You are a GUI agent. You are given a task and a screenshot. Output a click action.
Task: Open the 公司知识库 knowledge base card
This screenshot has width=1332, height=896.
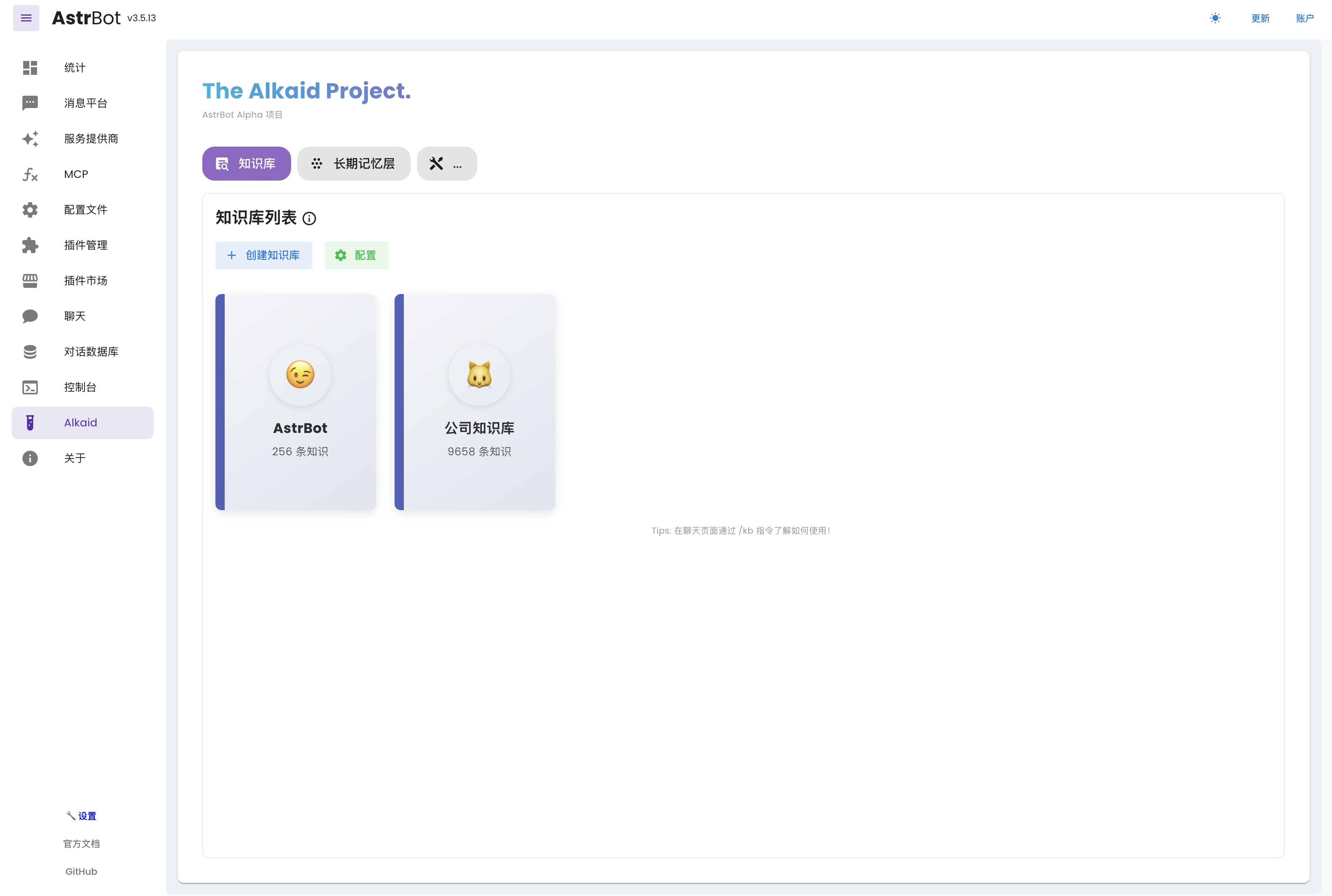point(475,402)
